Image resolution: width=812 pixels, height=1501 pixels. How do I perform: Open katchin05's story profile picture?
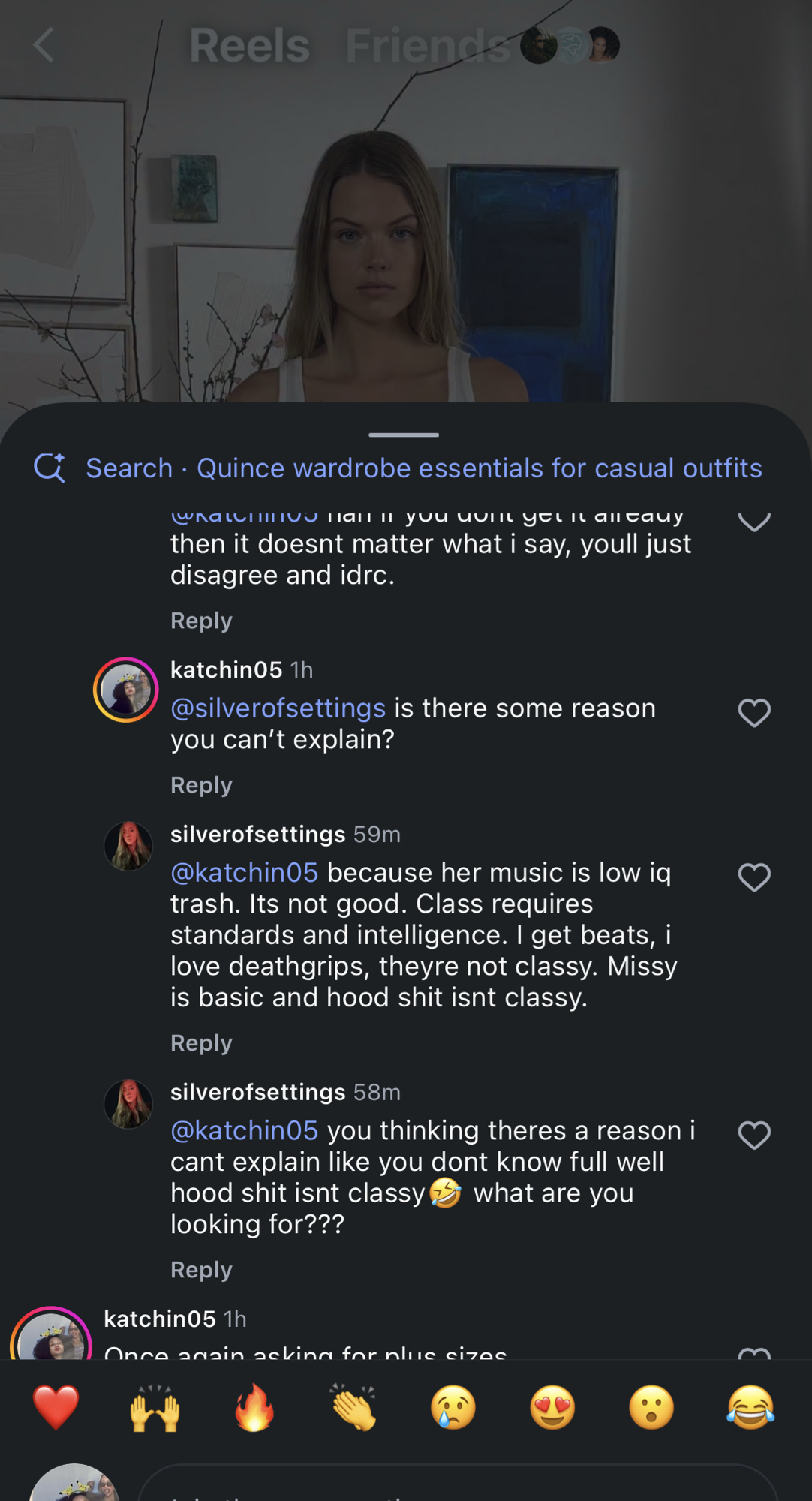(125, 690)
